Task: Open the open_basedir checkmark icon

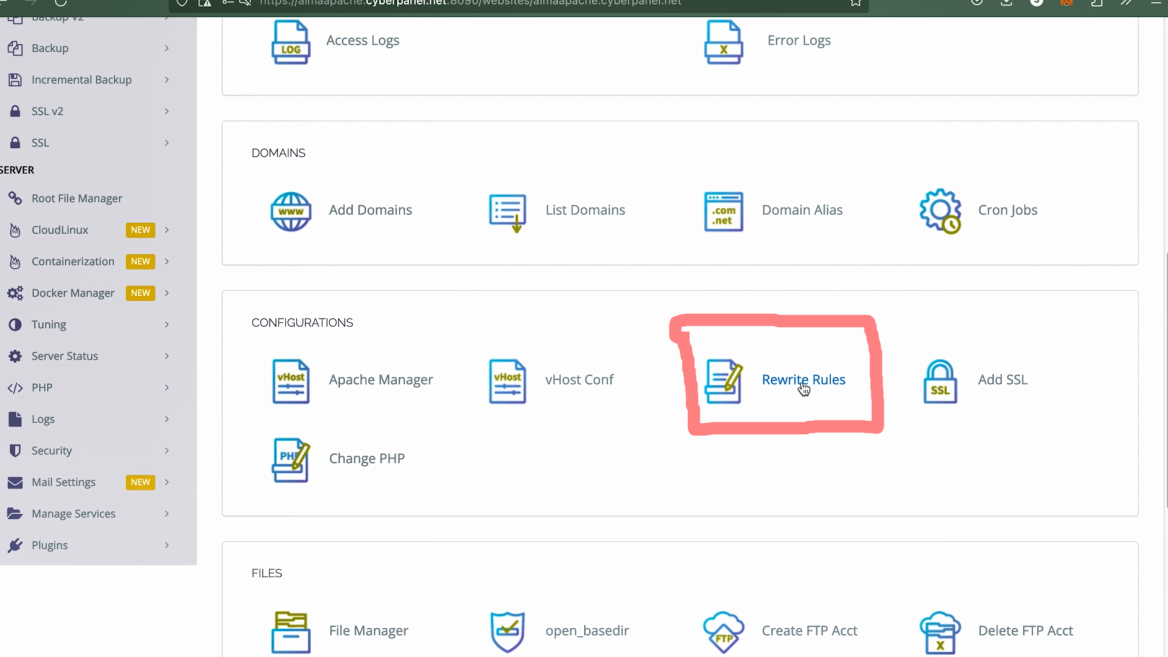Action: point(507,632)
